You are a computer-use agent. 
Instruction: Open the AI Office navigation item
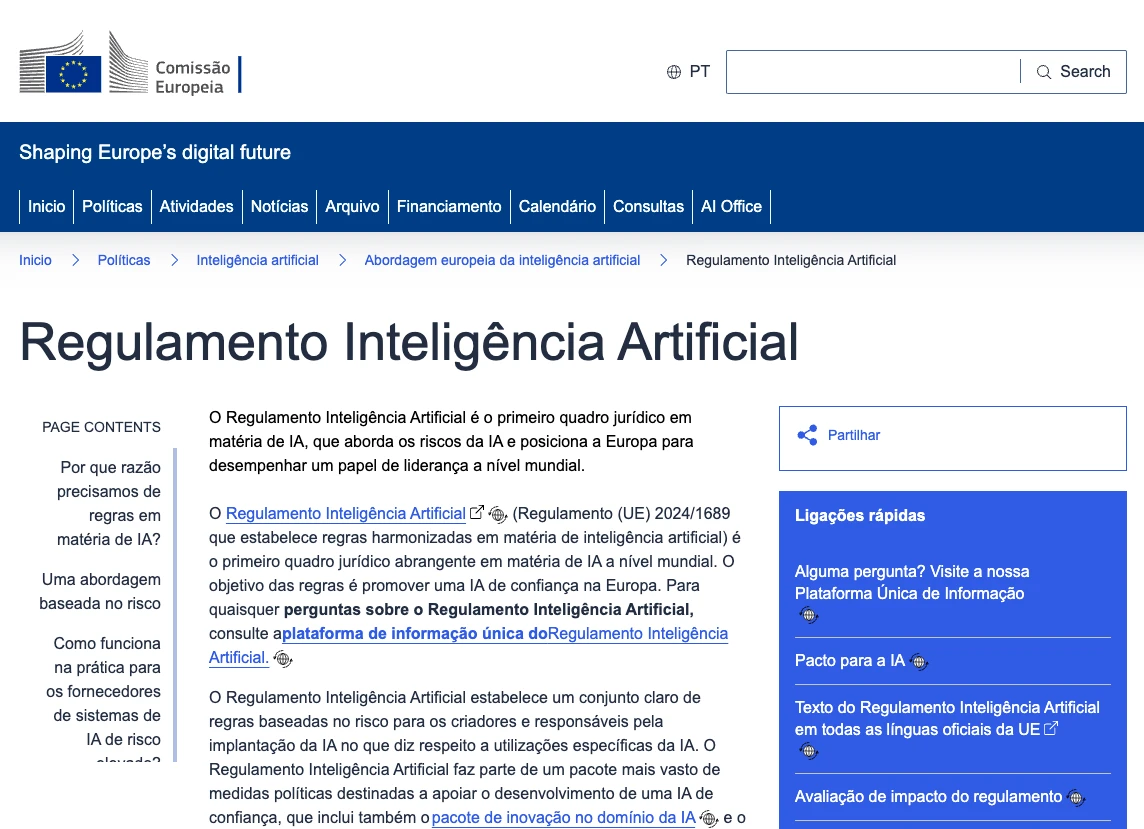click(731, 206)
